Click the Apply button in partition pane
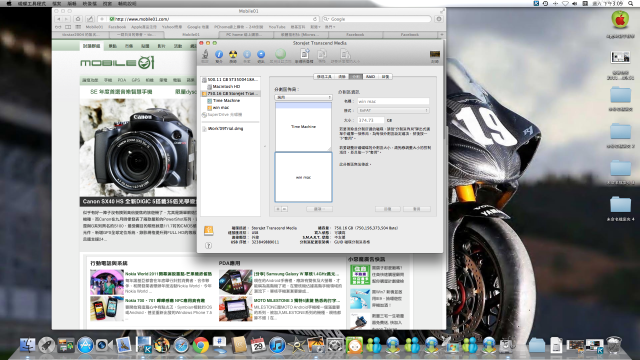This screenshot has height=360, width=640. pos(417,209)
